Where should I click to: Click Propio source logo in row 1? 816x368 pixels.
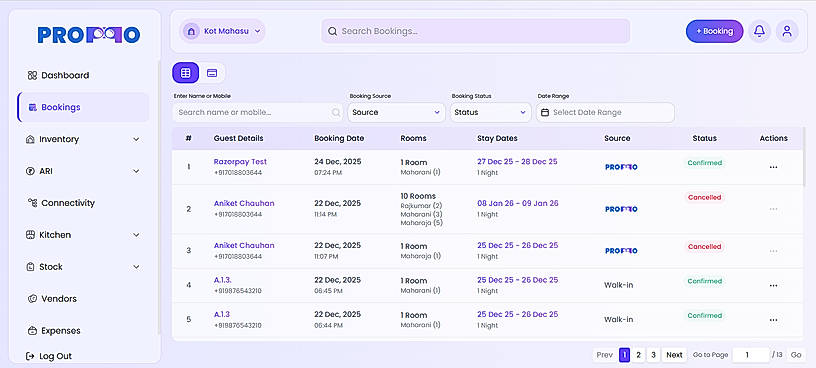coord(621,167)
